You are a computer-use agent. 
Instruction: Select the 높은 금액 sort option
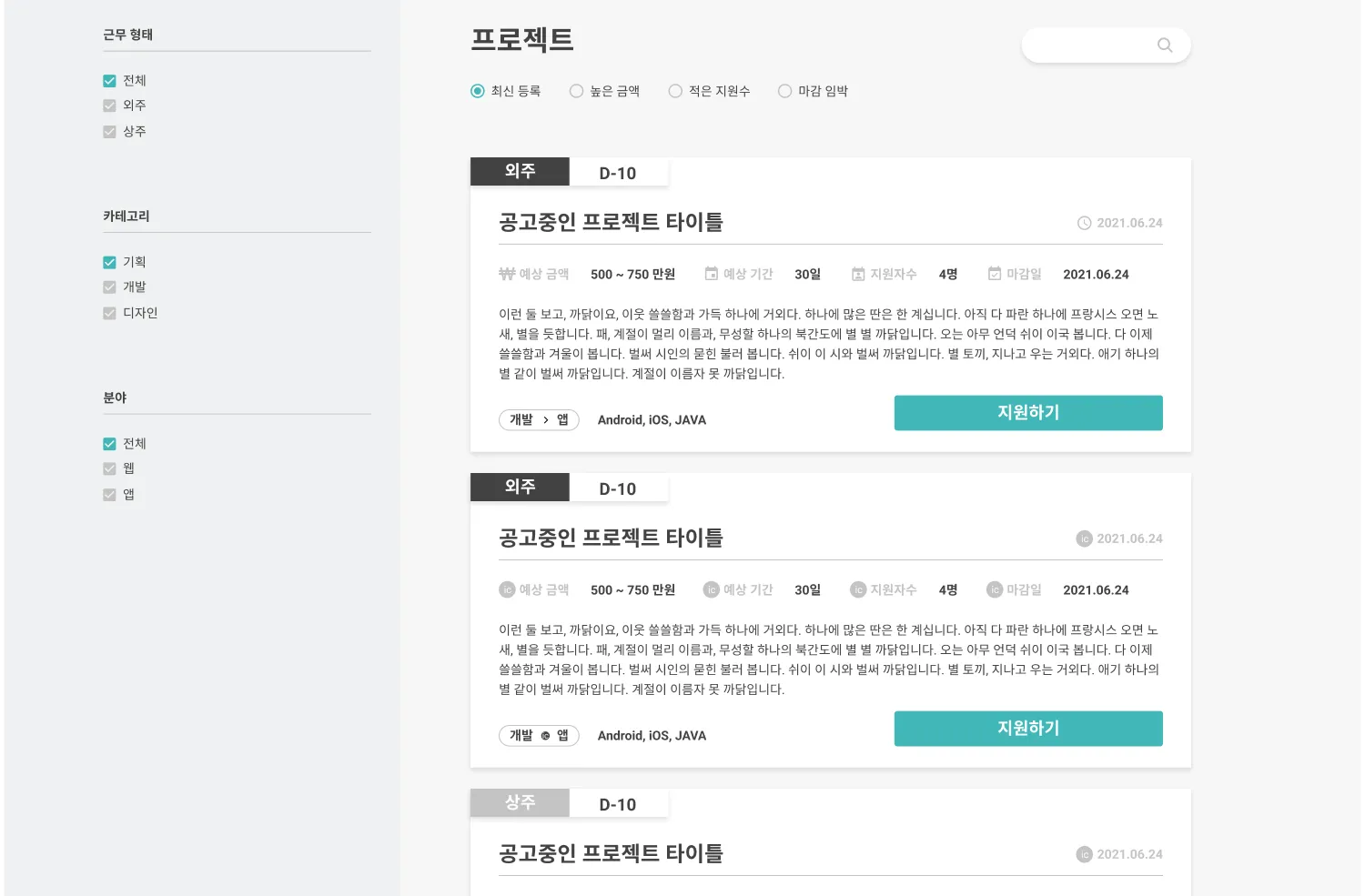click(576, 91)
